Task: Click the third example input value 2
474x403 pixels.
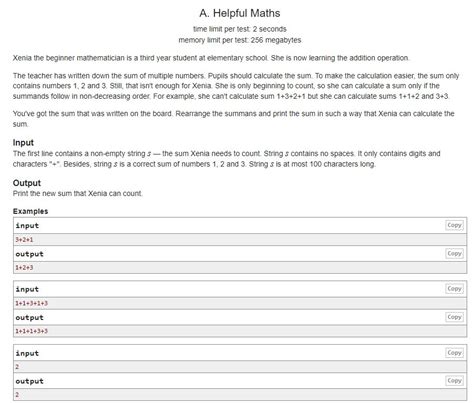Action: (x=17, y=367)
